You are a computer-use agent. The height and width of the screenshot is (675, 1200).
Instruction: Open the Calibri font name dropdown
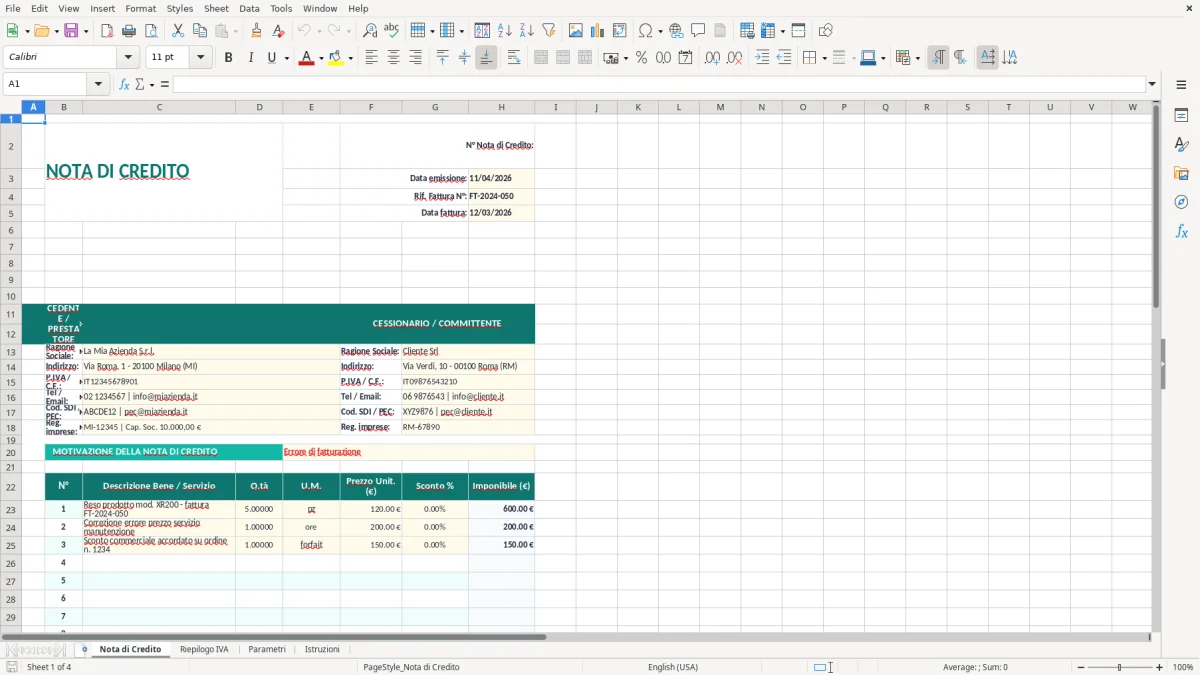coord(127,58)
